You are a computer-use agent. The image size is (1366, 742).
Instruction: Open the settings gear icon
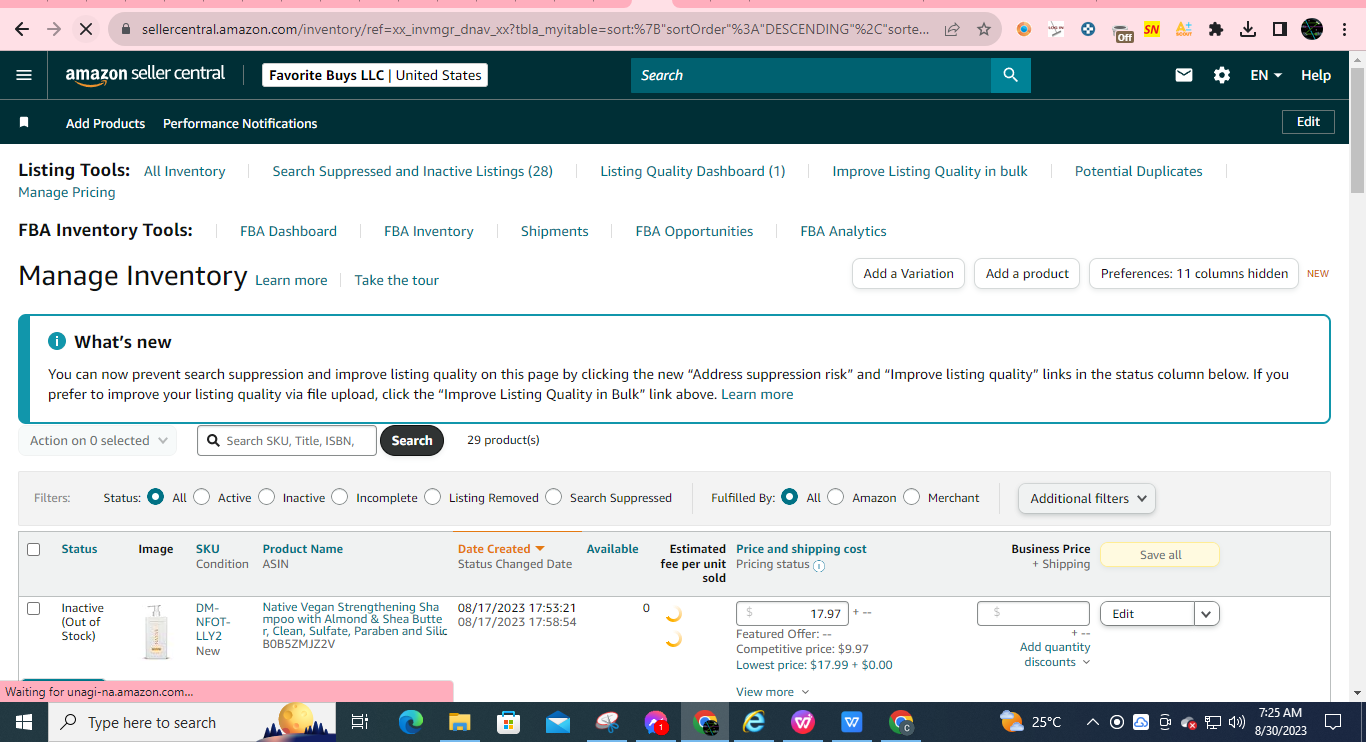(x=1222, y=75)
